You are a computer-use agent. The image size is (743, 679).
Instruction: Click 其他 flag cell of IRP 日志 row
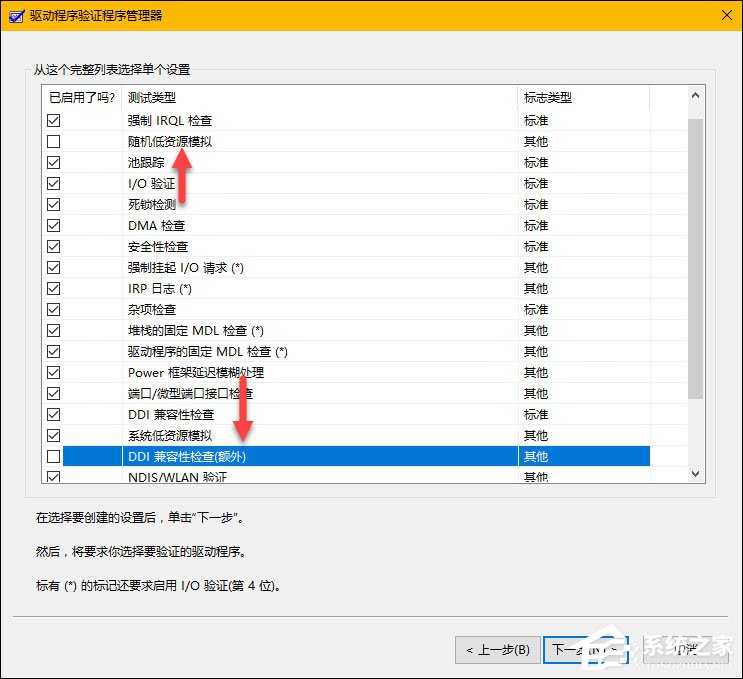click(x=536, y=289)
